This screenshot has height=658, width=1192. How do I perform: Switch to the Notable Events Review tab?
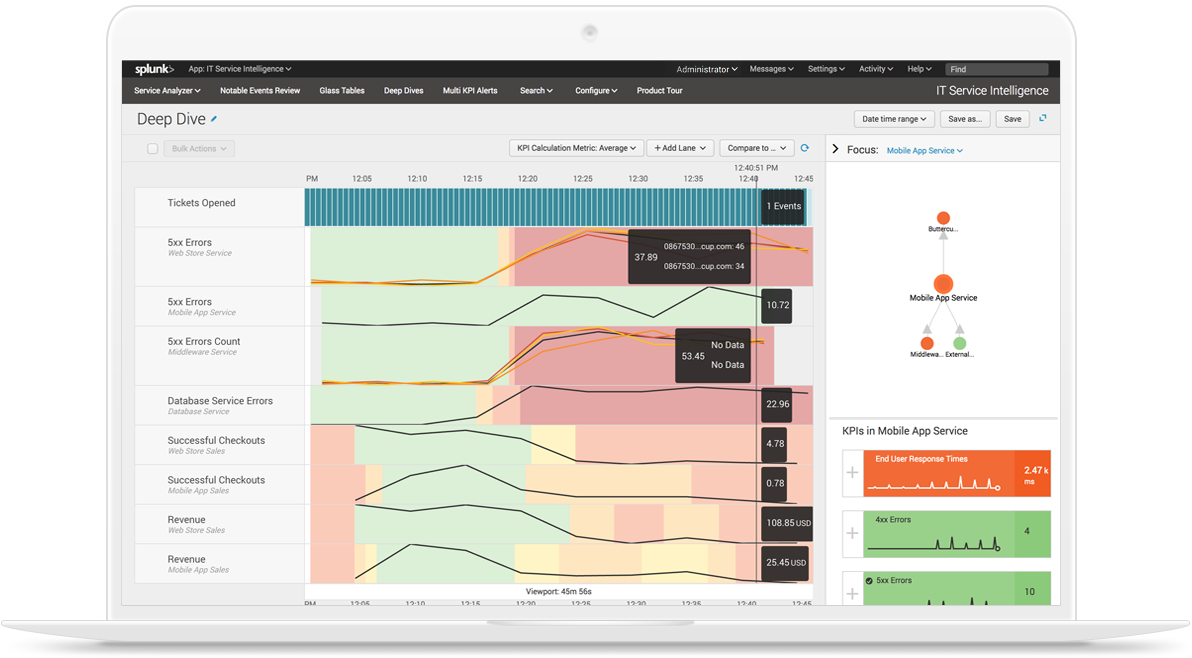tap(260, 90)
